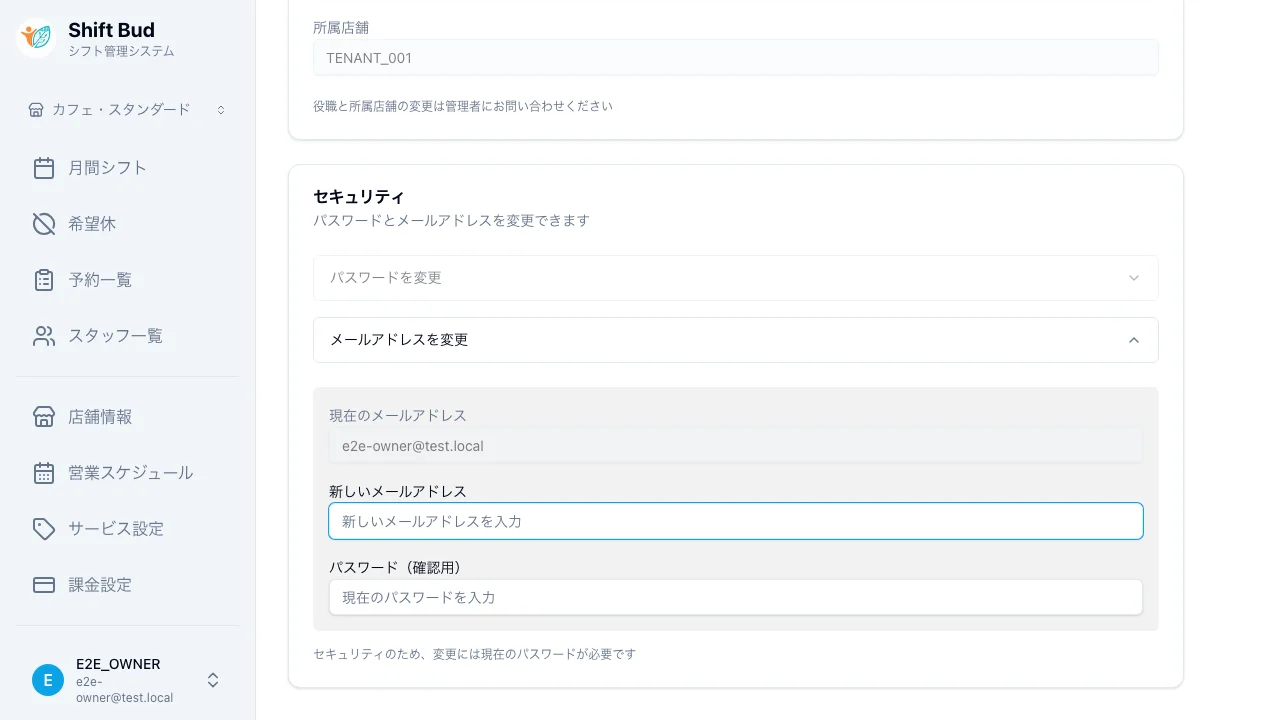Screen dimensions: 1280x720
Task: Open 店舗情報 from the sidebar menu
Action: [100, 416]
